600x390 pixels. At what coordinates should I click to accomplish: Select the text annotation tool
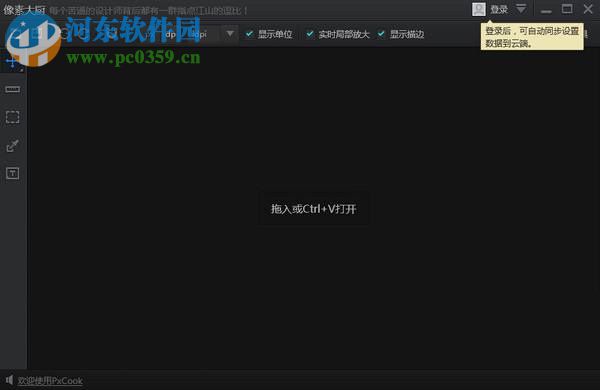pos(13,173)
